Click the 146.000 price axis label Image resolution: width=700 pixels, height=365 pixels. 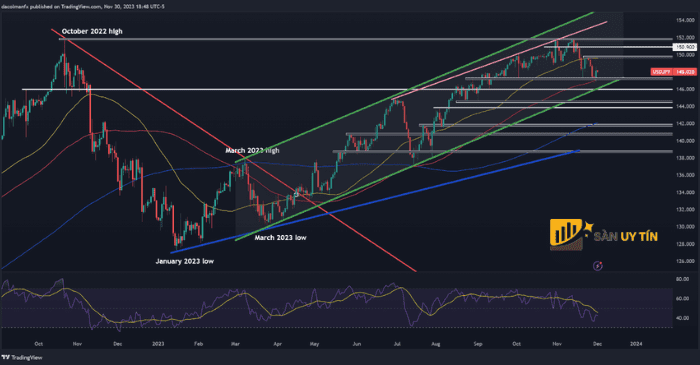[x=684, y=89]
